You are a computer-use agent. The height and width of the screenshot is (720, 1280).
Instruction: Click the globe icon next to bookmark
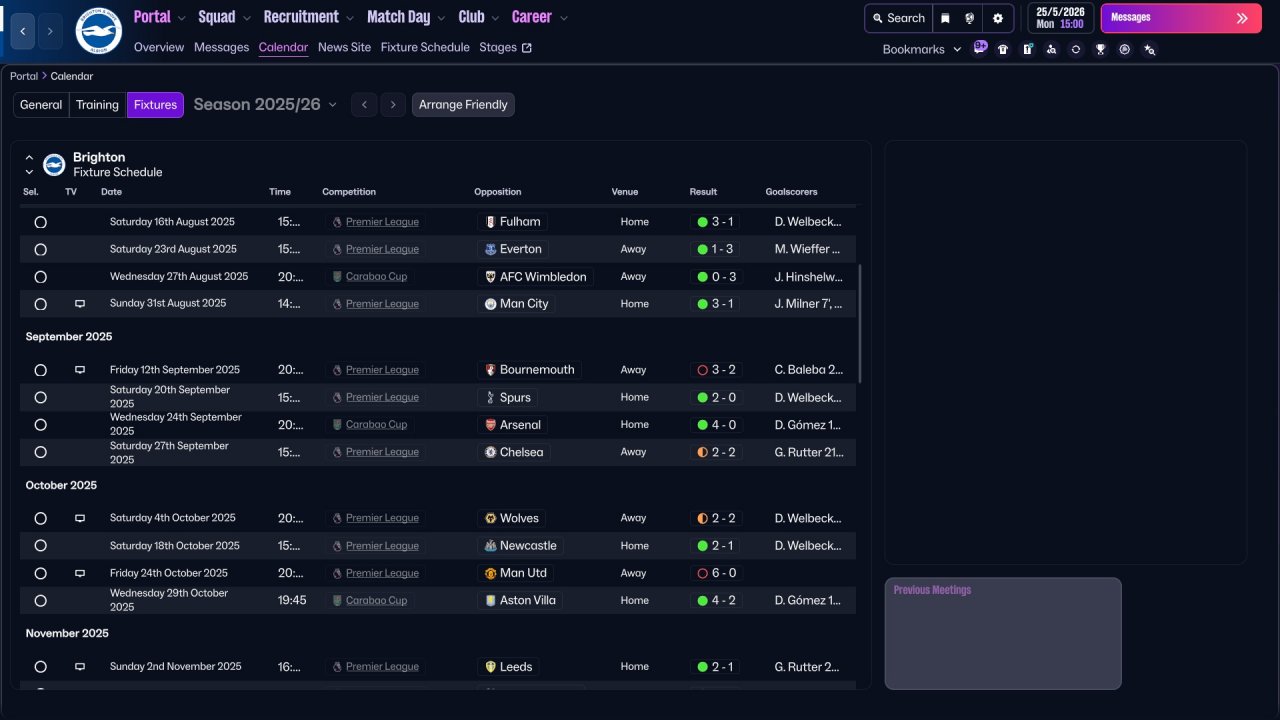[970, 18]
